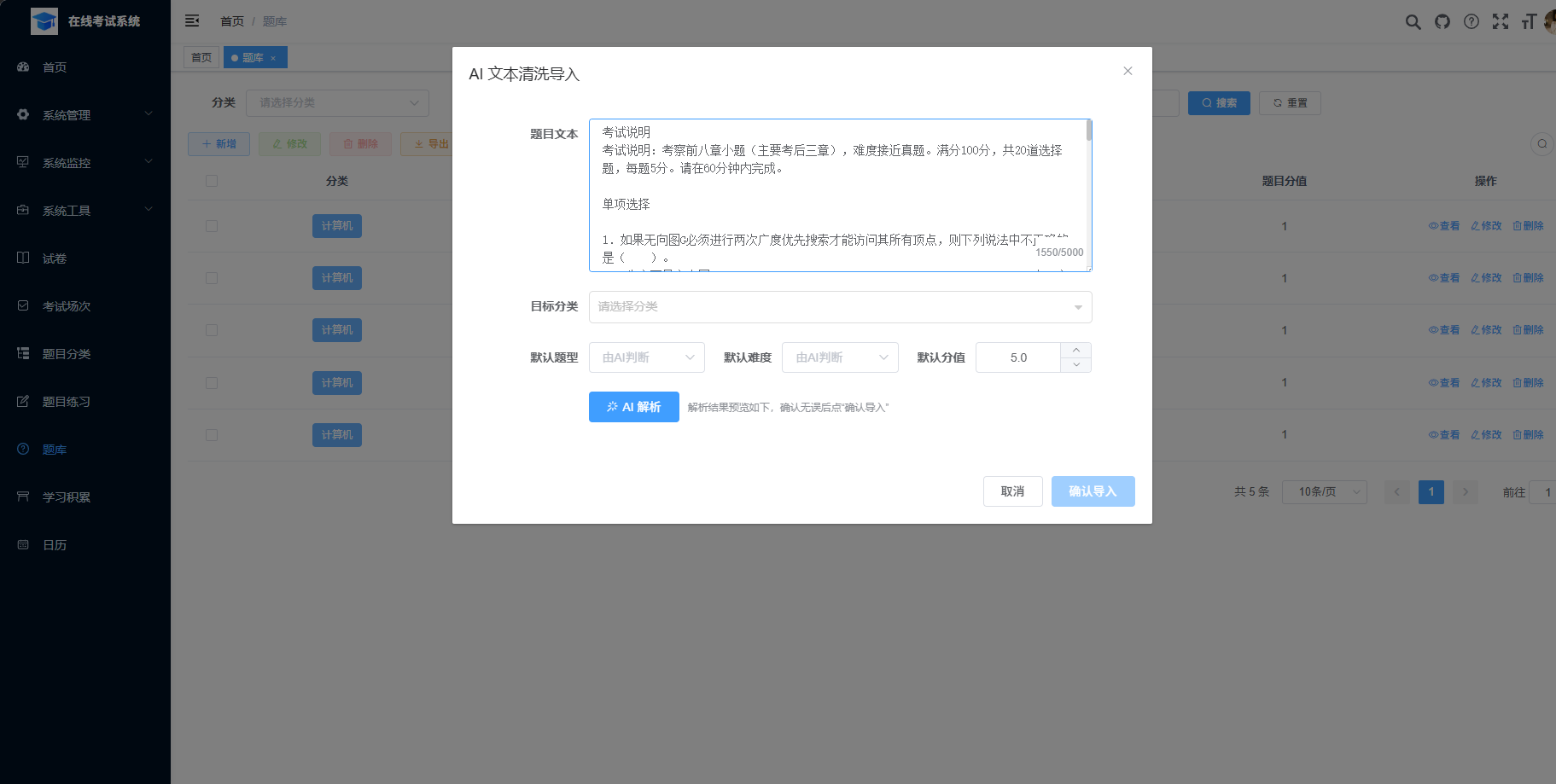Click 首页 in the breadcrumb
This screenshot has width=1556, height=784.
click(x=232, y=21)
